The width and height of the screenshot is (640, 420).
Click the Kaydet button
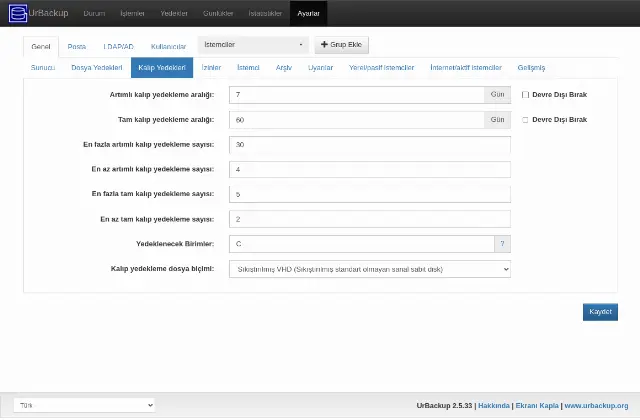click(x=600, y=312)
